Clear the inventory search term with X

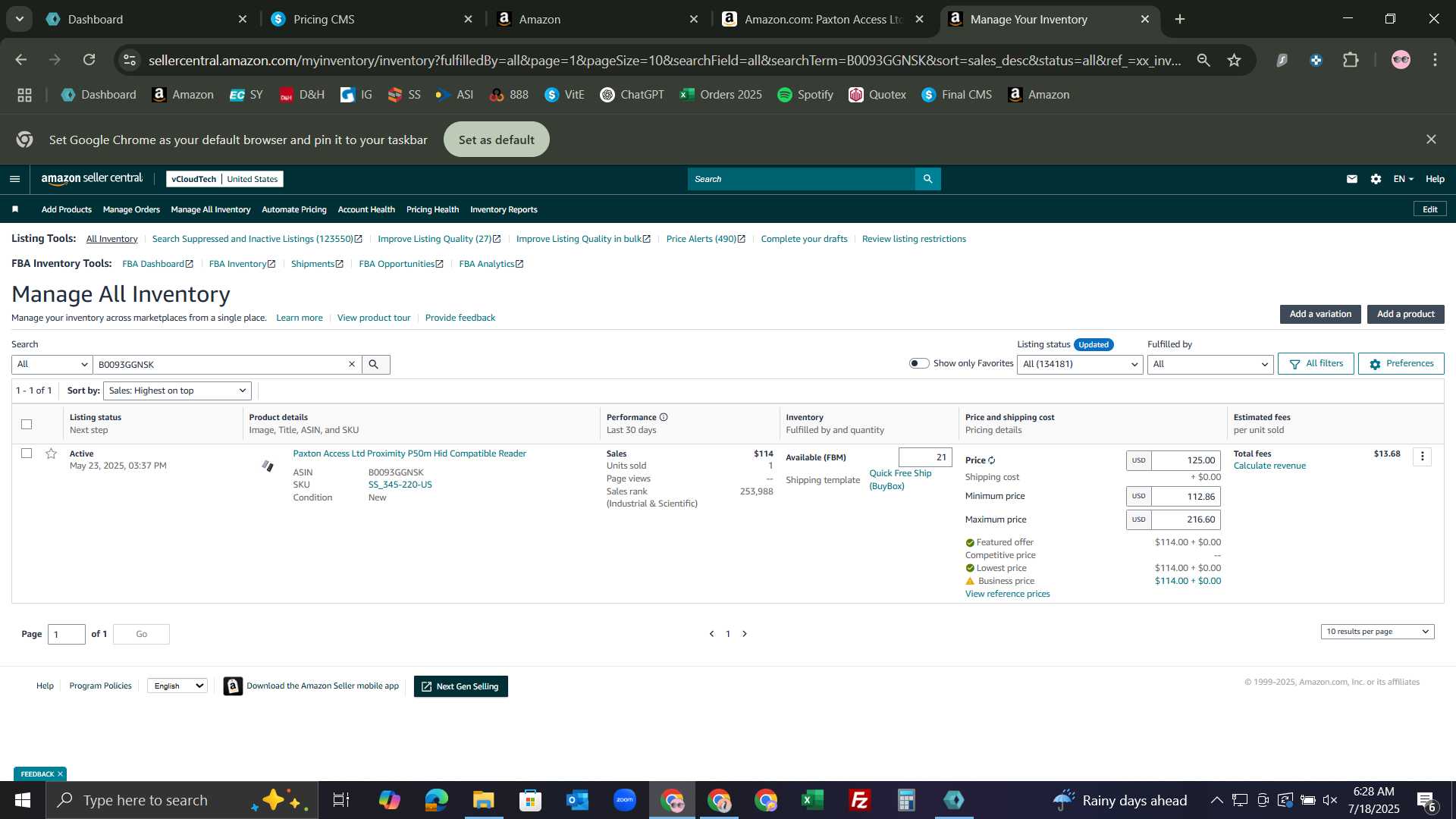tap(352, 364)
